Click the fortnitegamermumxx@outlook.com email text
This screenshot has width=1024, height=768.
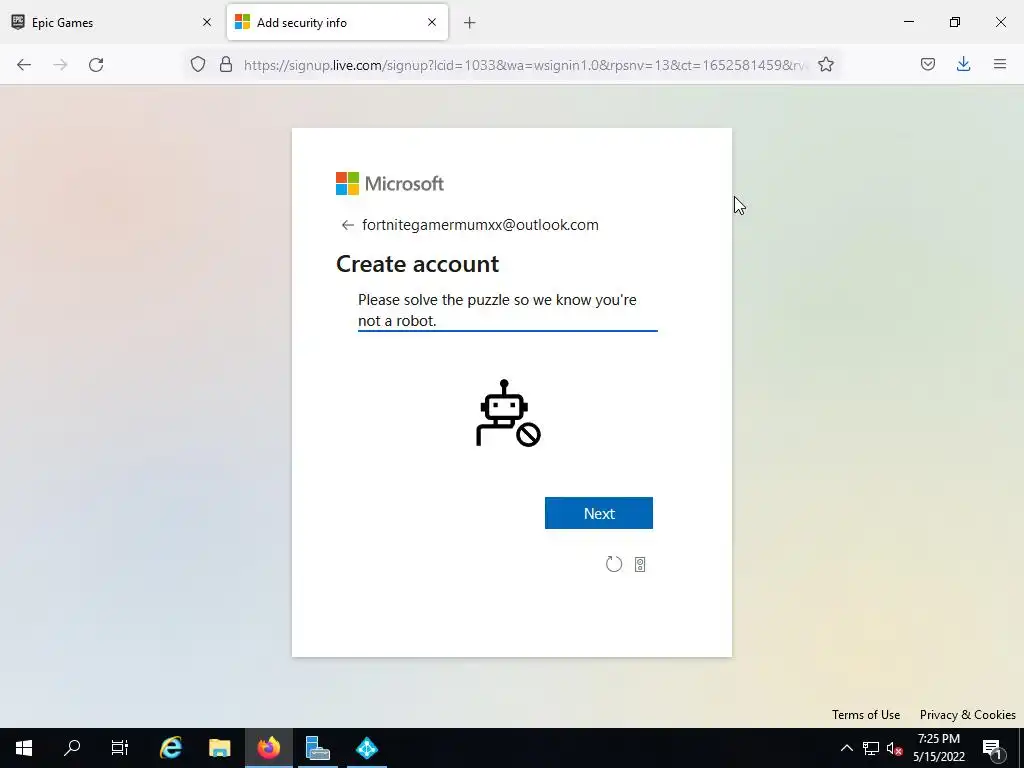(481, 225)
